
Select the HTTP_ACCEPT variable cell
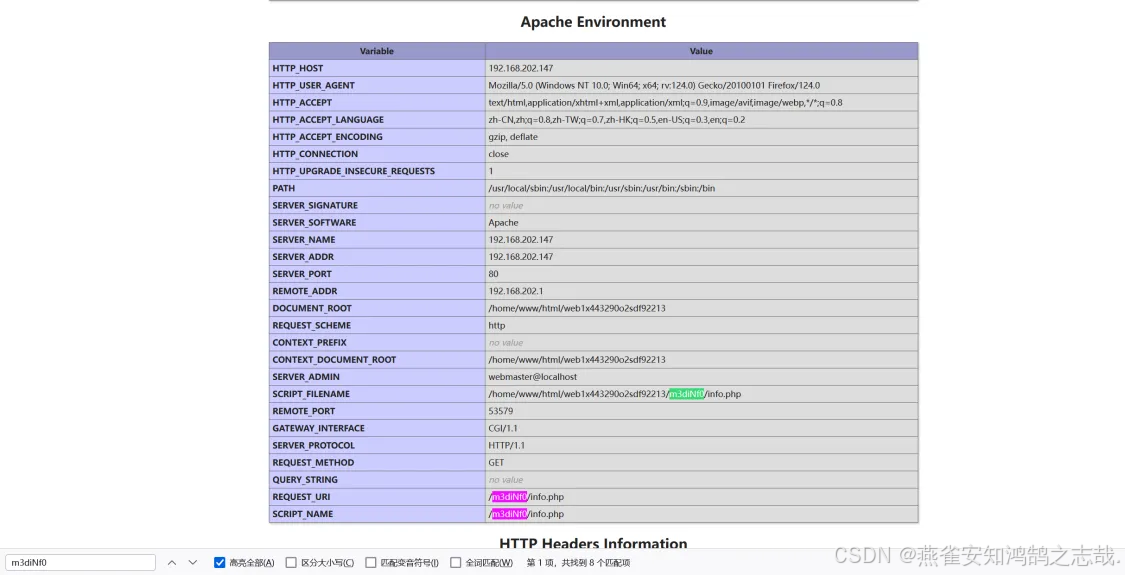point(377,103)
